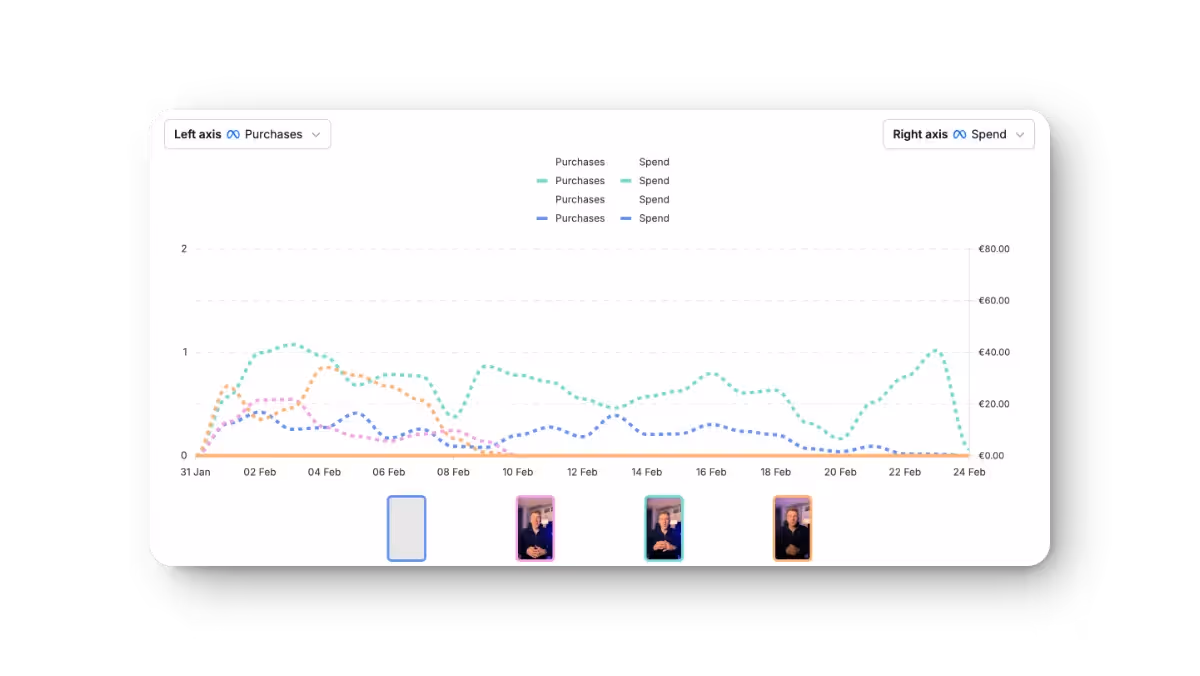Image resolution: width=1200 pixels, height=676 pixels.
Task: Click the 20 Feb date label
Action: (840, 472)
